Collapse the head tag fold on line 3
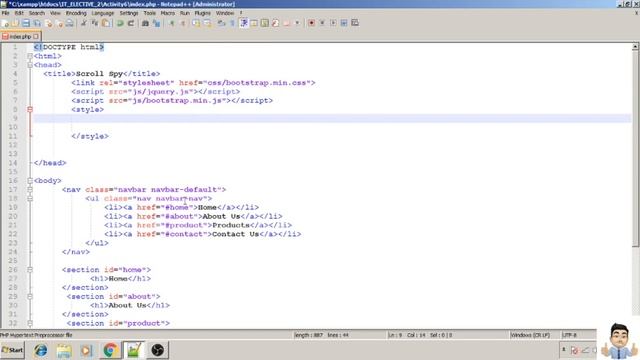Screen dimensions: 640x360 [x=30, y=65]
